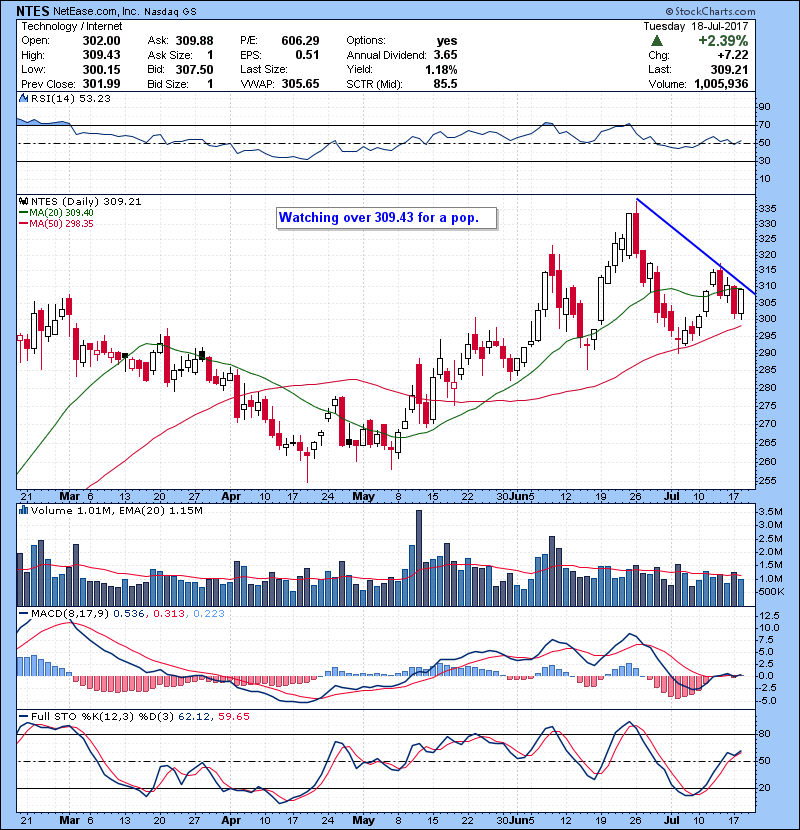The width and height of the screenshot is (800, 830).
Task: Click the MACD(8,17,9) indicator label
Action: (70, 614)
